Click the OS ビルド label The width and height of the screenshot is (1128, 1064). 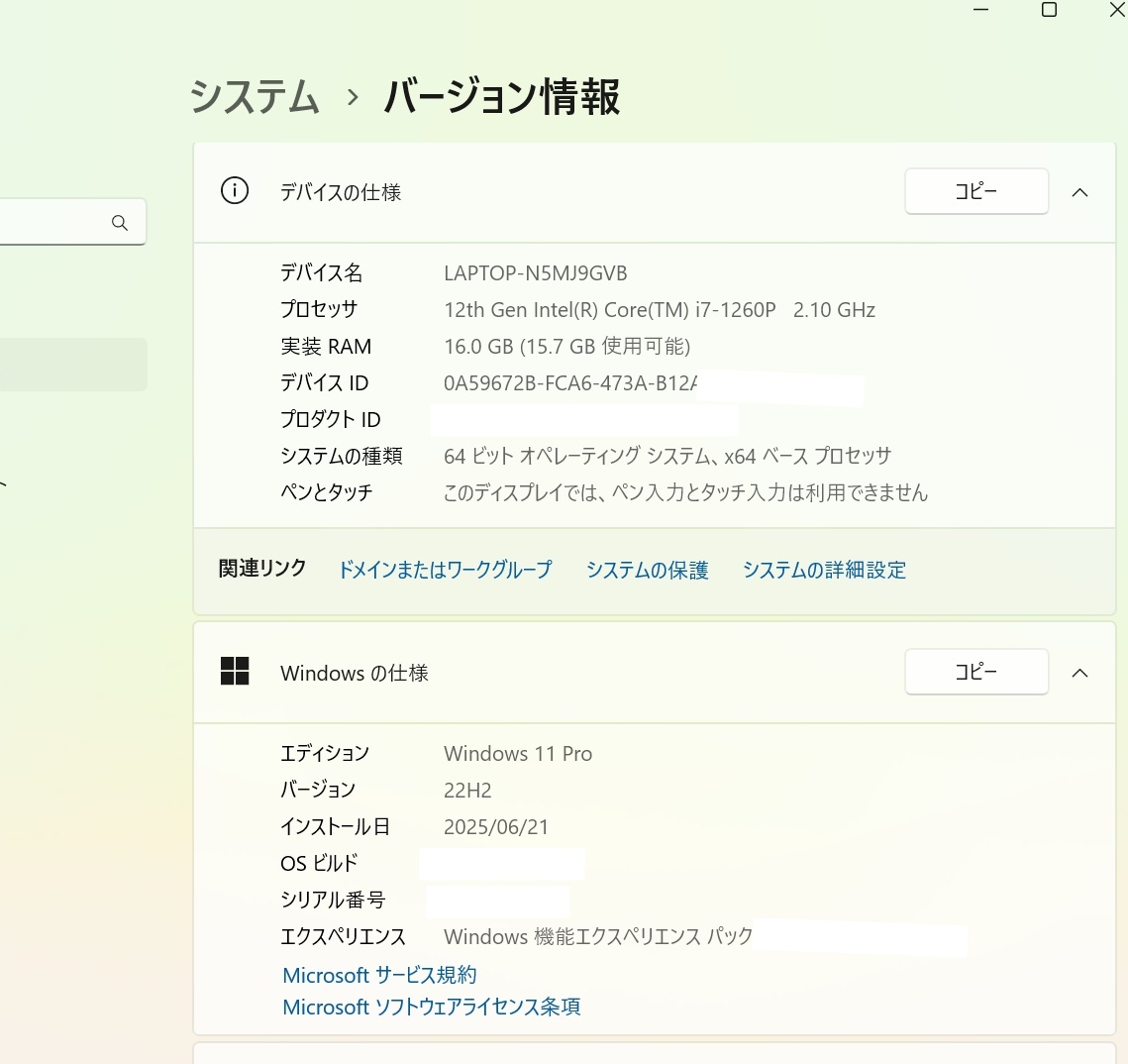[x=319, y=863]
